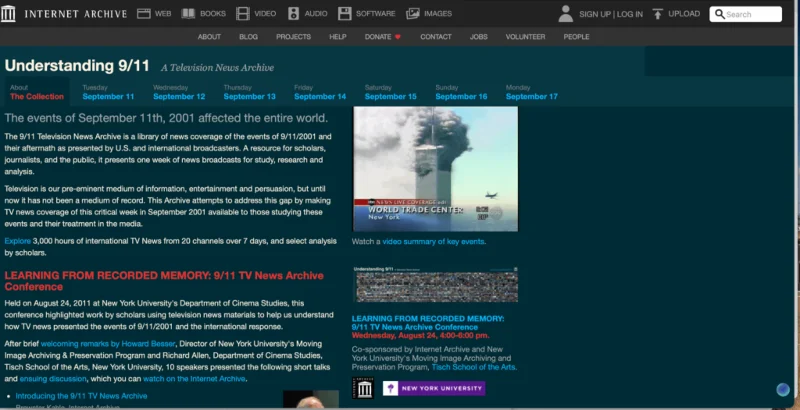Open the Blog menu item
The image size is (800, 410).
point(248,37)
